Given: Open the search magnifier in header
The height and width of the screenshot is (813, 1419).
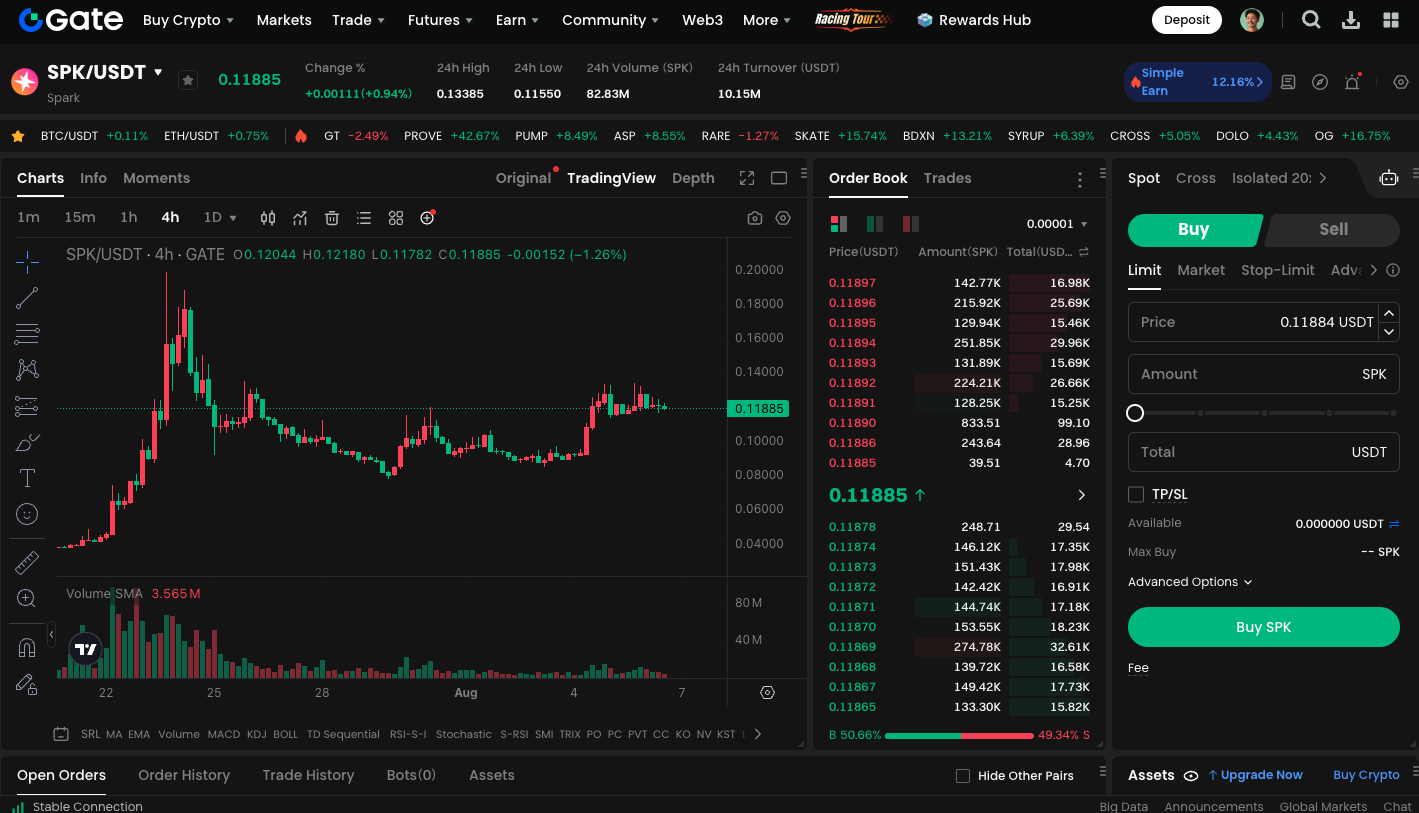Looking at the screenshot, I should (x=1311, y=20).
